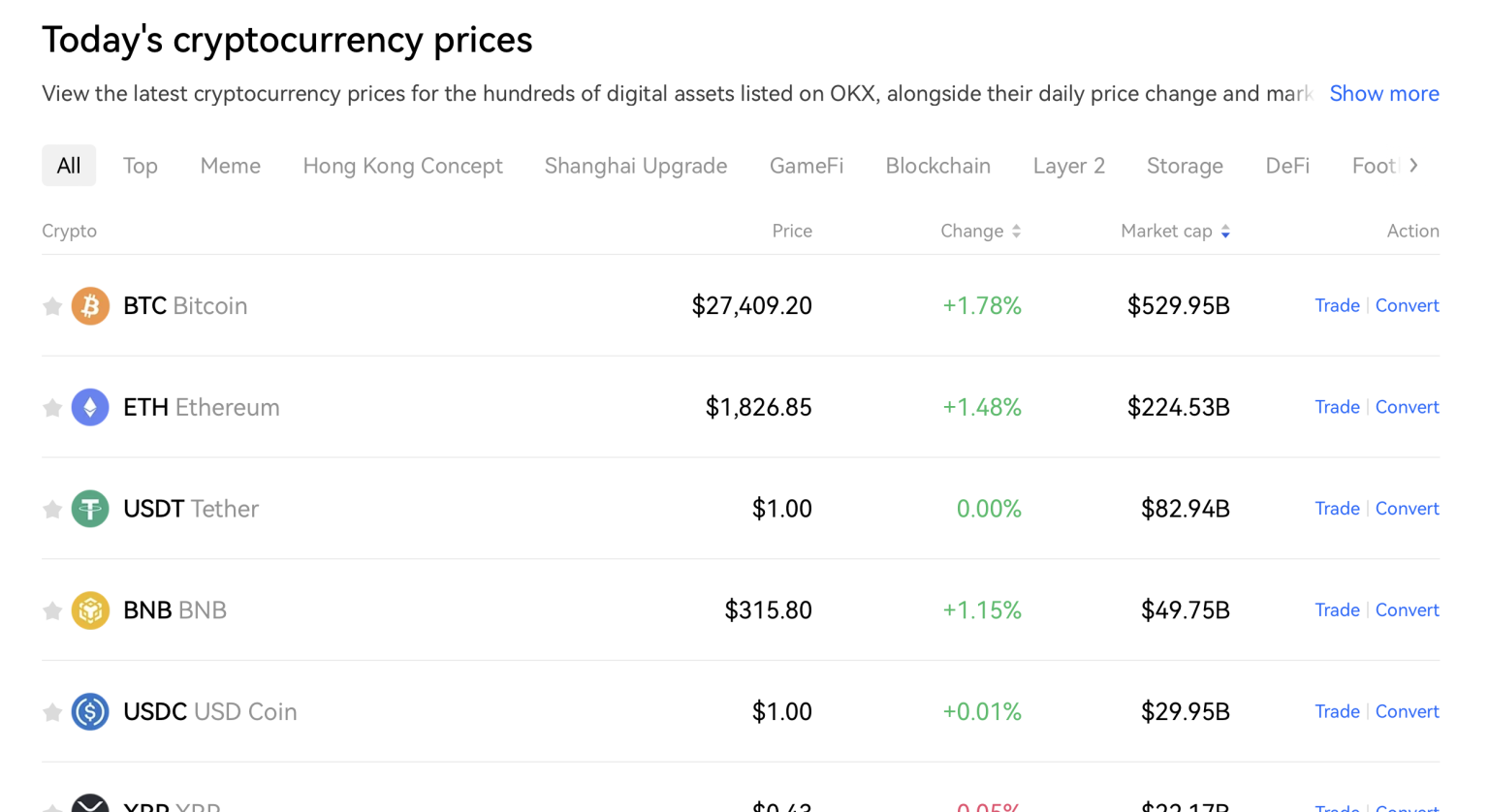Favorite Bitcoin using its star icon
Screen dimensions: 1489x812
(52, 305)
